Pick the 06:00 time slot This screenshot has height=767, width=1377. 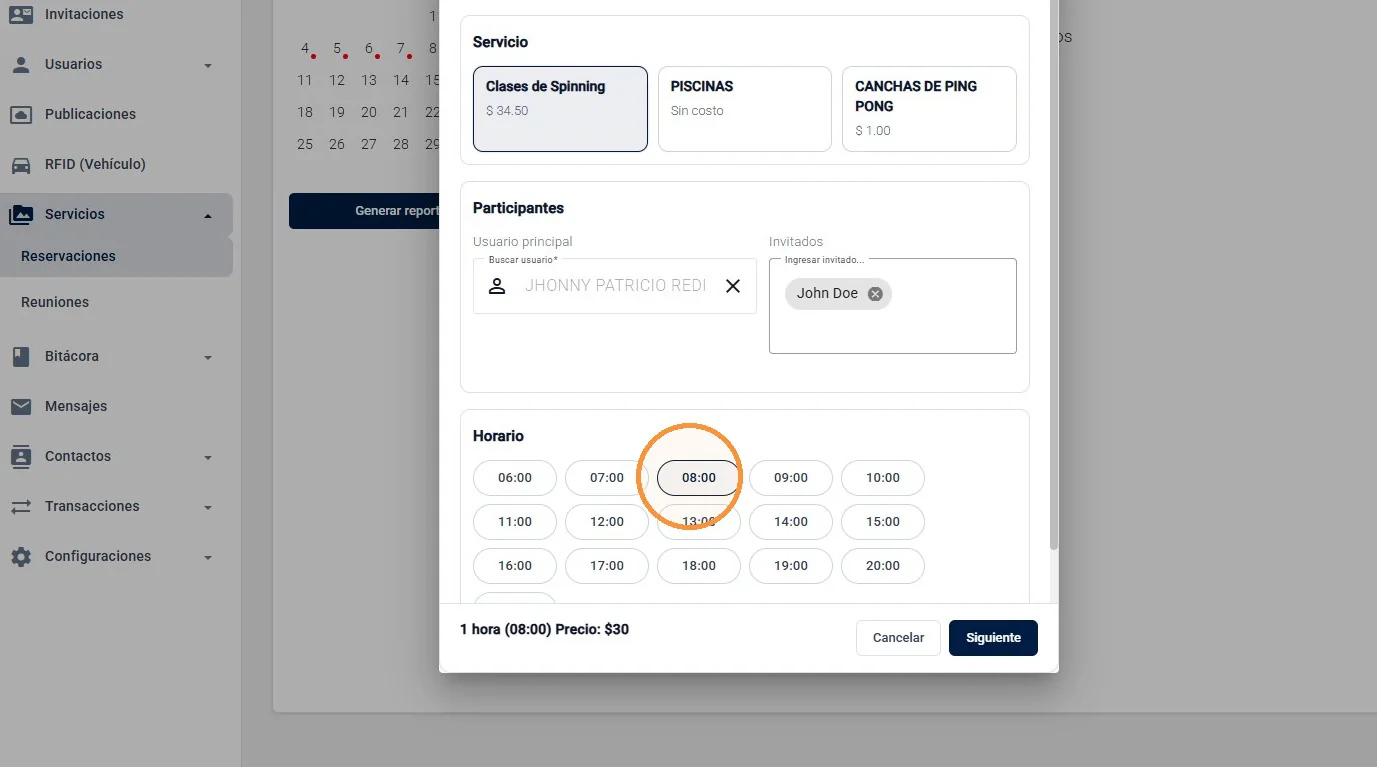coord(515,478)
